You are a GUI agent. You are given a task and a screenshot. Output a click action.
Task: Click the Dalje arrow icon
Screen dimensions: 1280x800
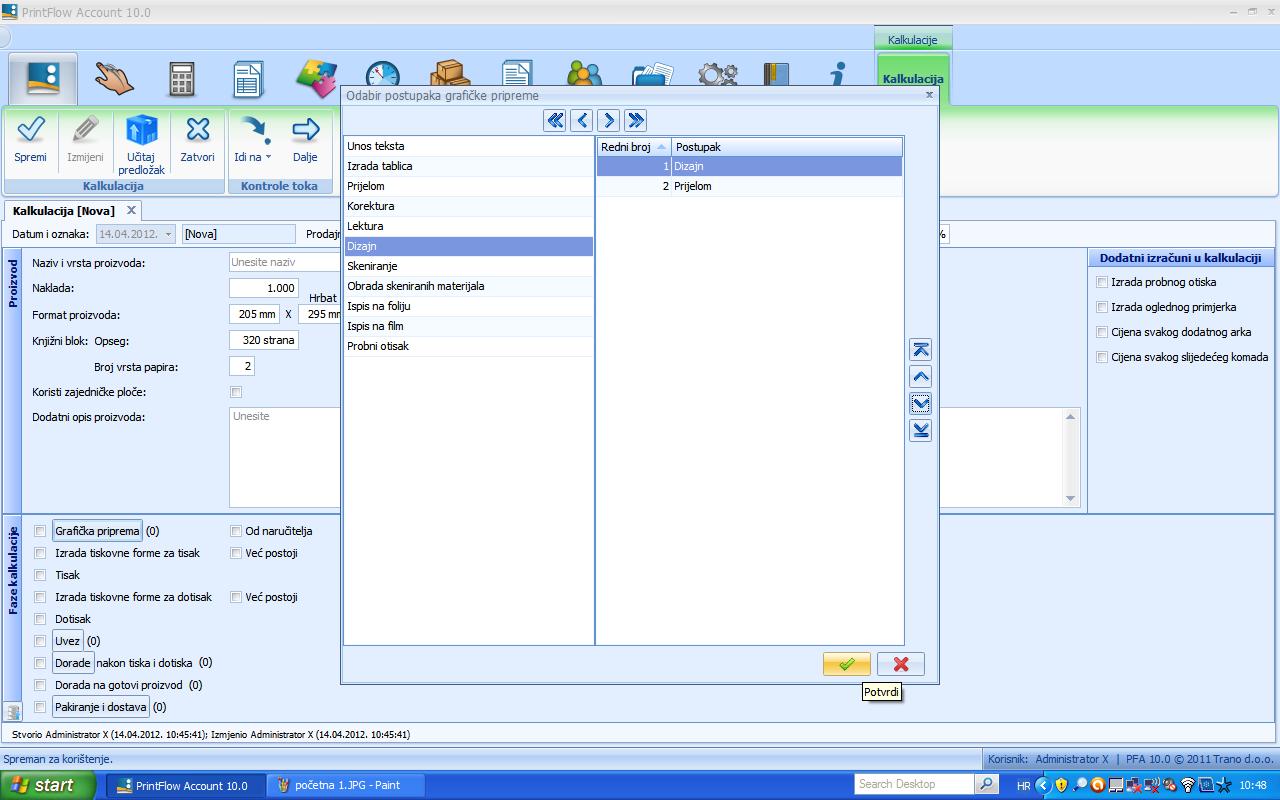305,130
